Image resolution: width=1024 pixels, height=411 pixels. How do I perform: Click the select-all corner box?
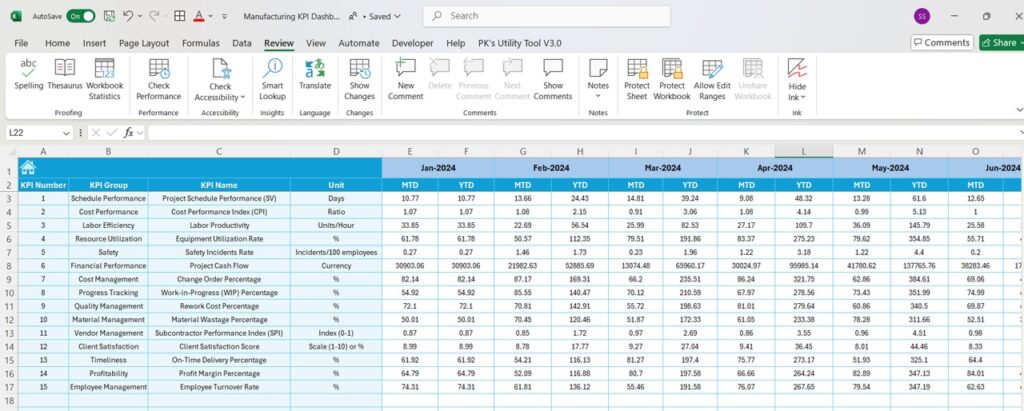(x=9, y=152)
